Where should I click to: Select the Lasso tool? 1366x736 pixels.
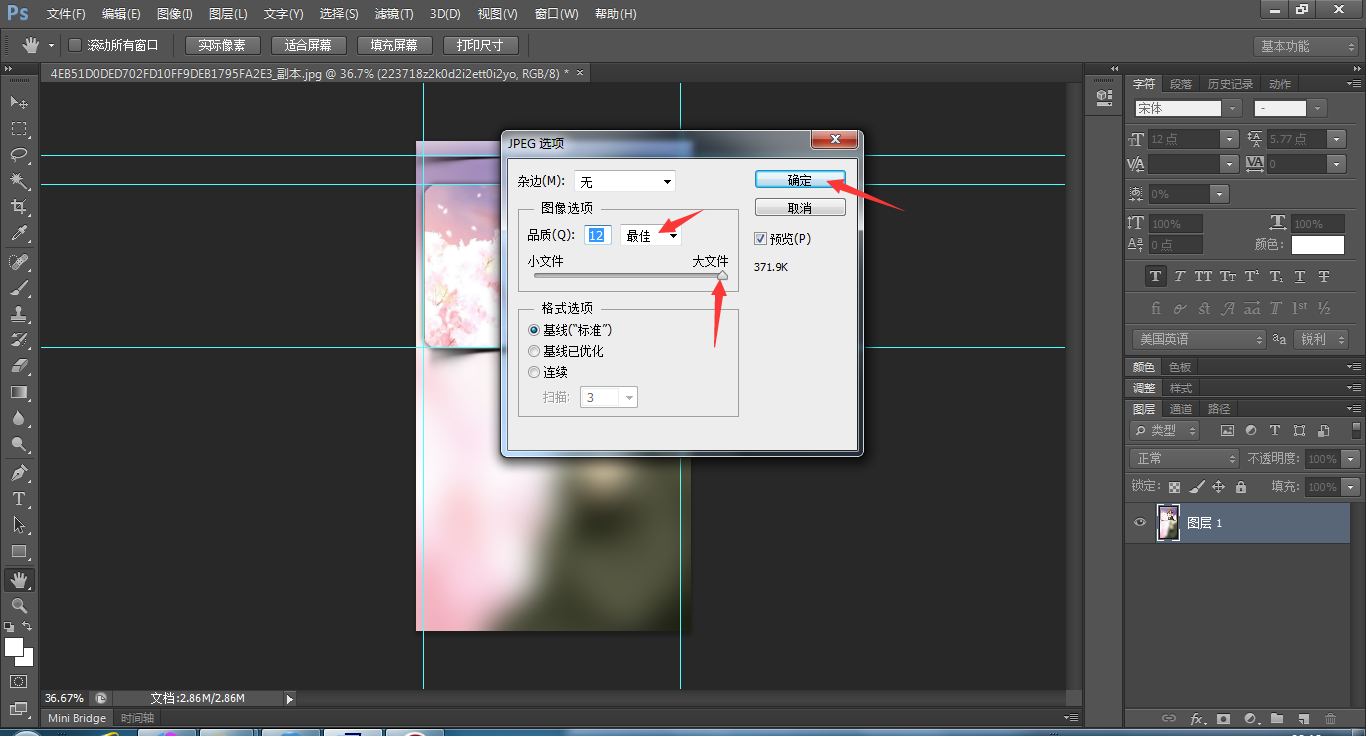19,155
